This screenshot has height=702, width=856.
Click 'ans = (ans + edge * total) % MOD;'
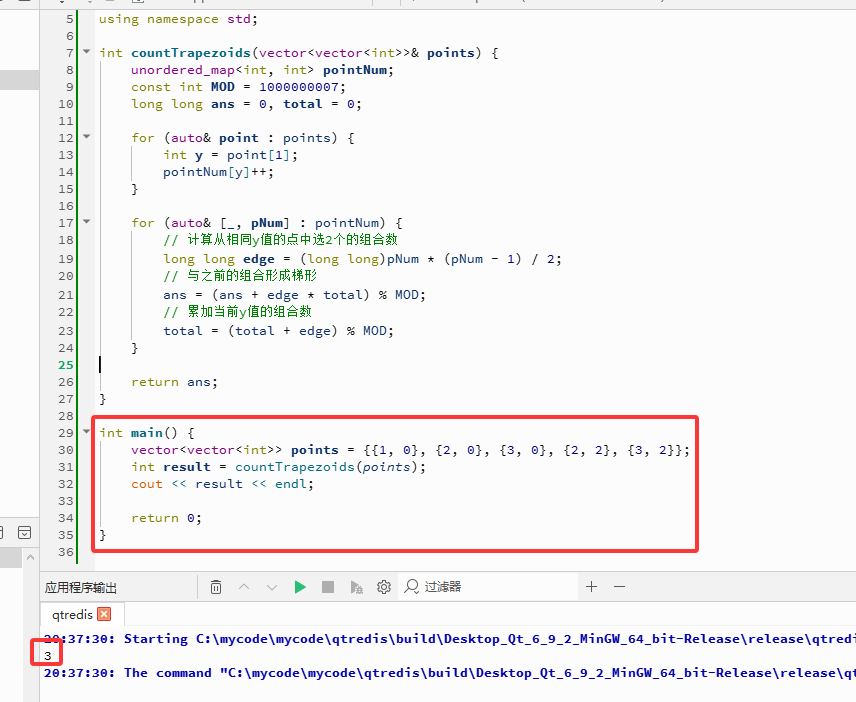tap(294, 295)
